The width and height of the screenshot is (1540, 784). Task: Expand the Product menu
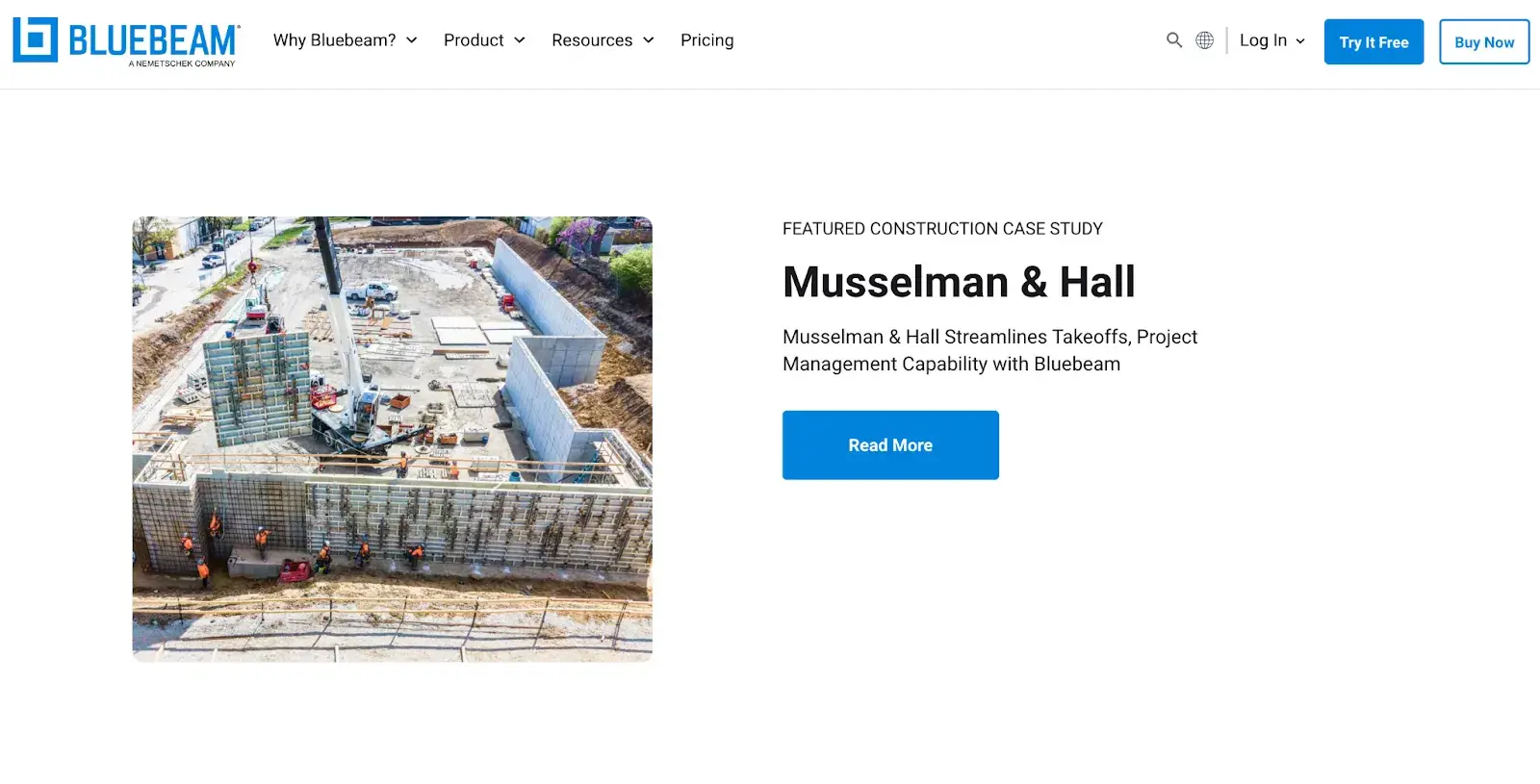pyautogui.click(x=484, y=40)
